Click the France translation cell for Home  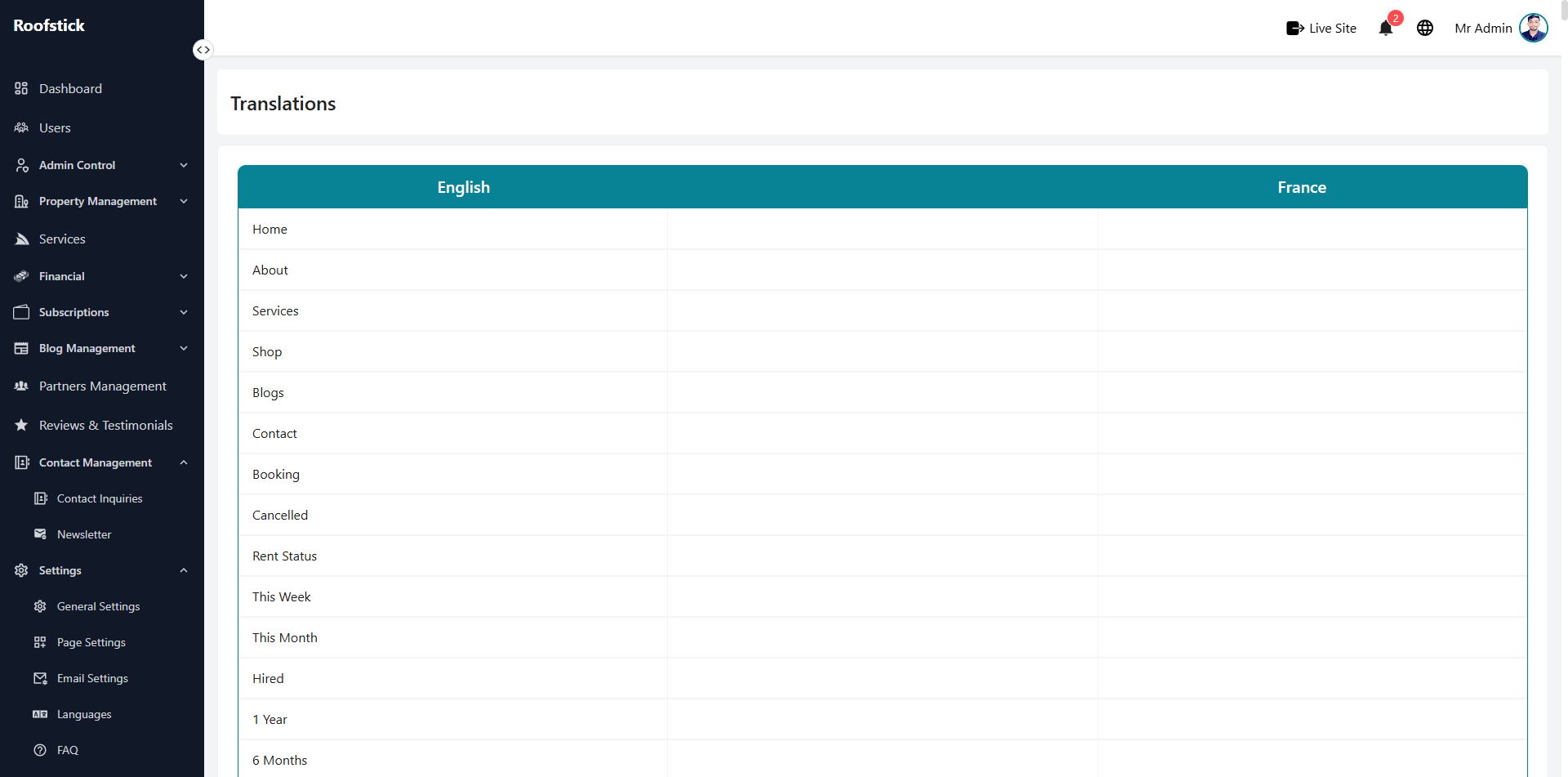point(1312,229)
